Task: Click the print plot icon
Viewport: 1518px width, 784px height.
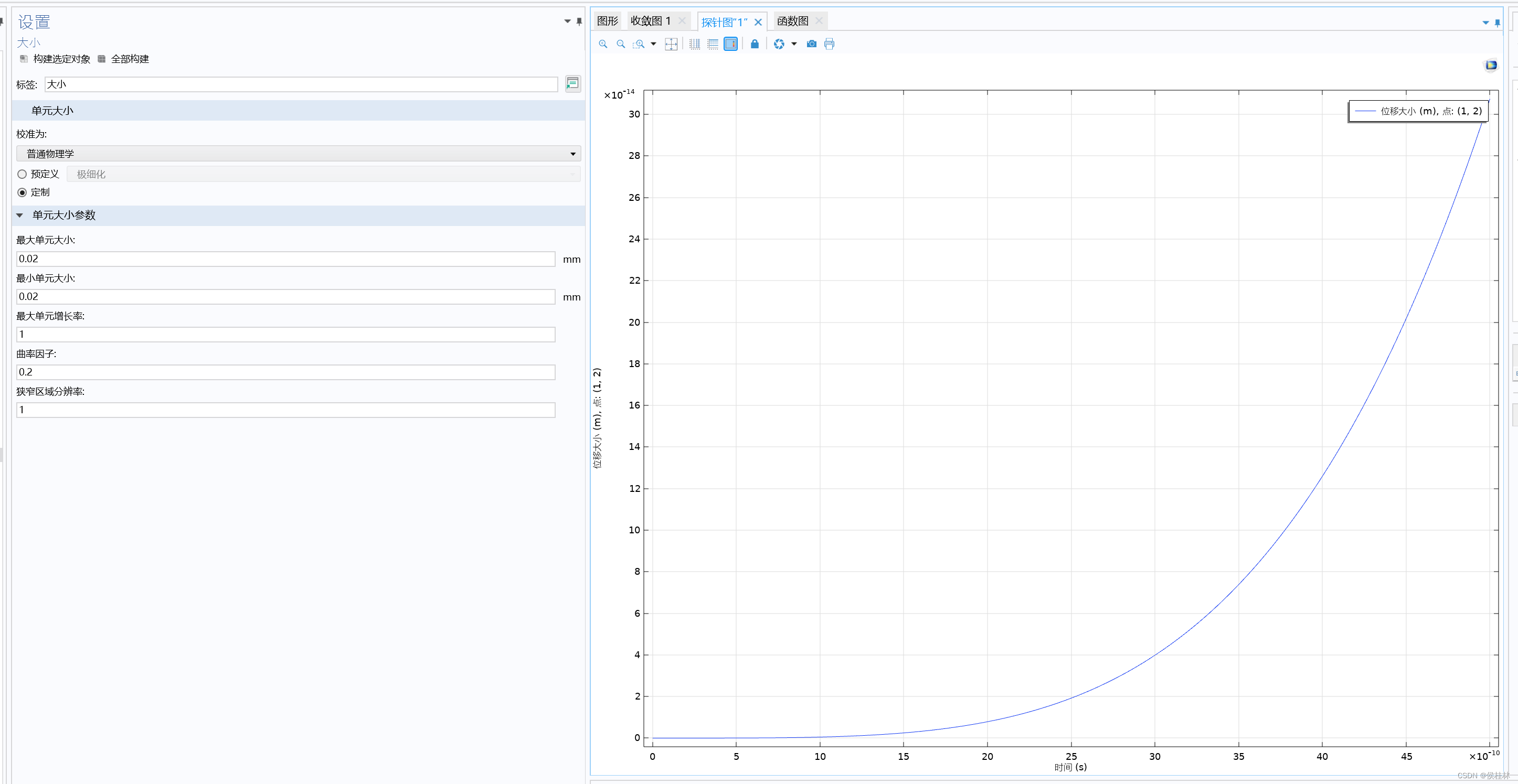Action: pos(829,44)
